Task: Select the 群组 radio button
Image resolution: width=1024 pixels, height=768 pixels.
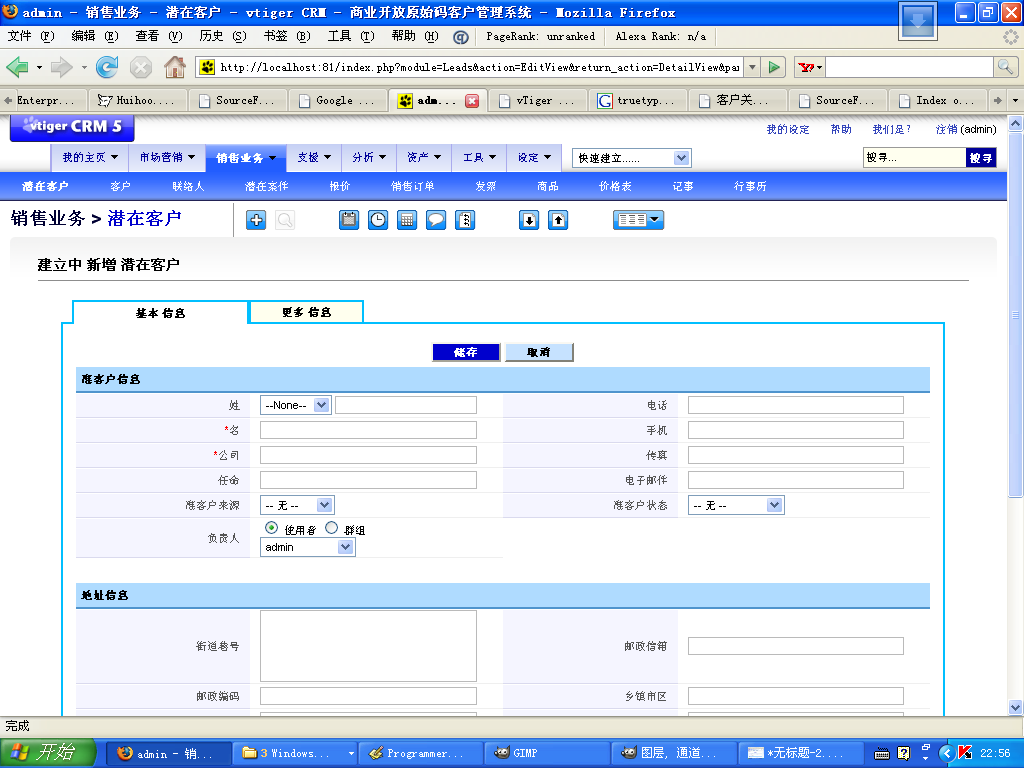Action: [332, 528]
